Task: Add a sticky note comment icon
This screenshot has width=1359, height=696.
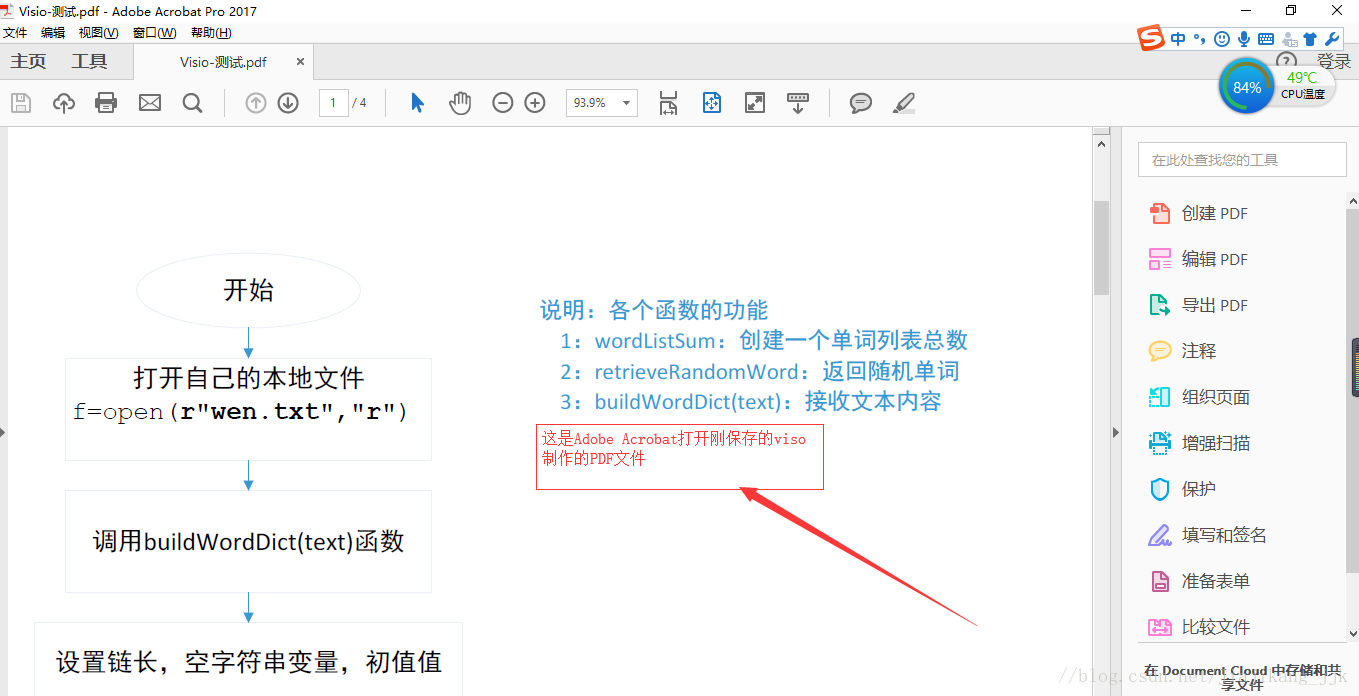Action: tap(861, 103)
